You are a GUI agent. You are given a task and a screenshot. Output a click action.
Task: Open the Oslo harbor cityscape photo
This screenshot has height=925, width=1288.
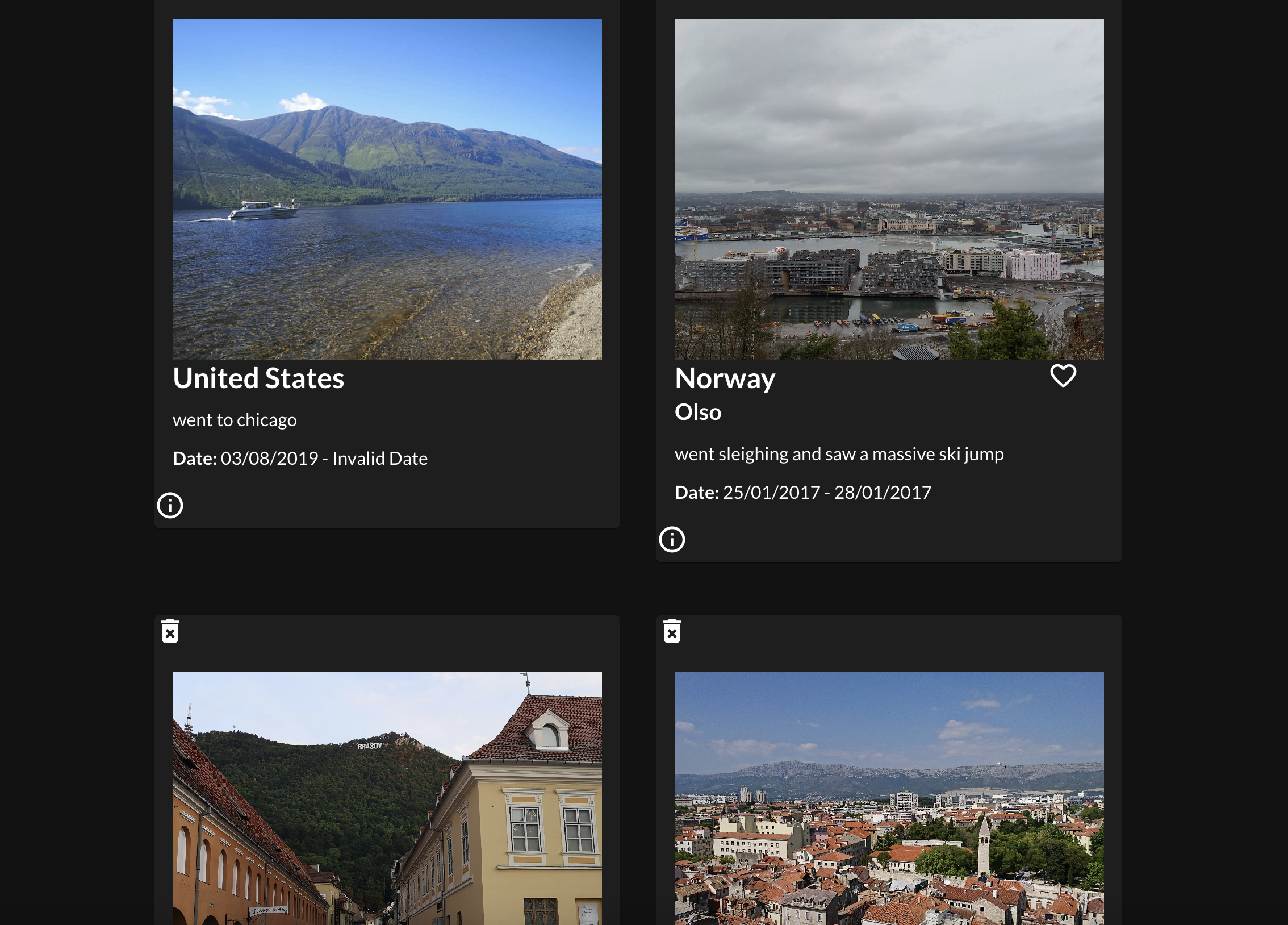click(889, 190)
